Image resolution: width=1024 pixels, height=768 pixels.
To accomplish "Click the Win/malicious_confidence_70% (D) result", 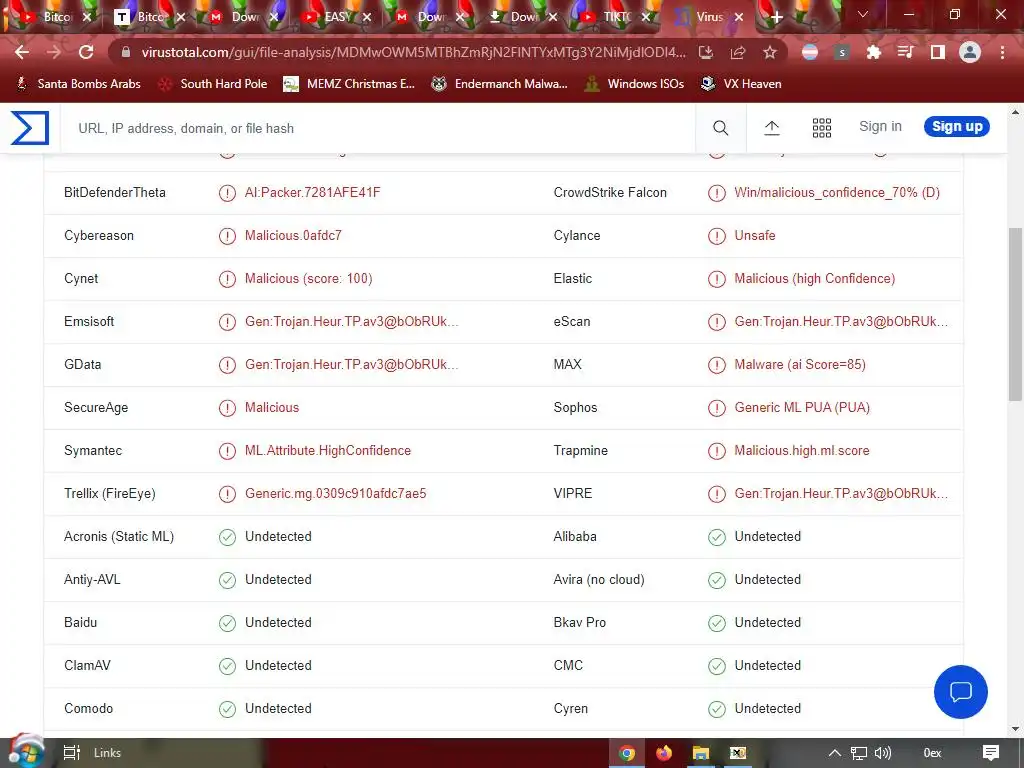I will [837, 193].
